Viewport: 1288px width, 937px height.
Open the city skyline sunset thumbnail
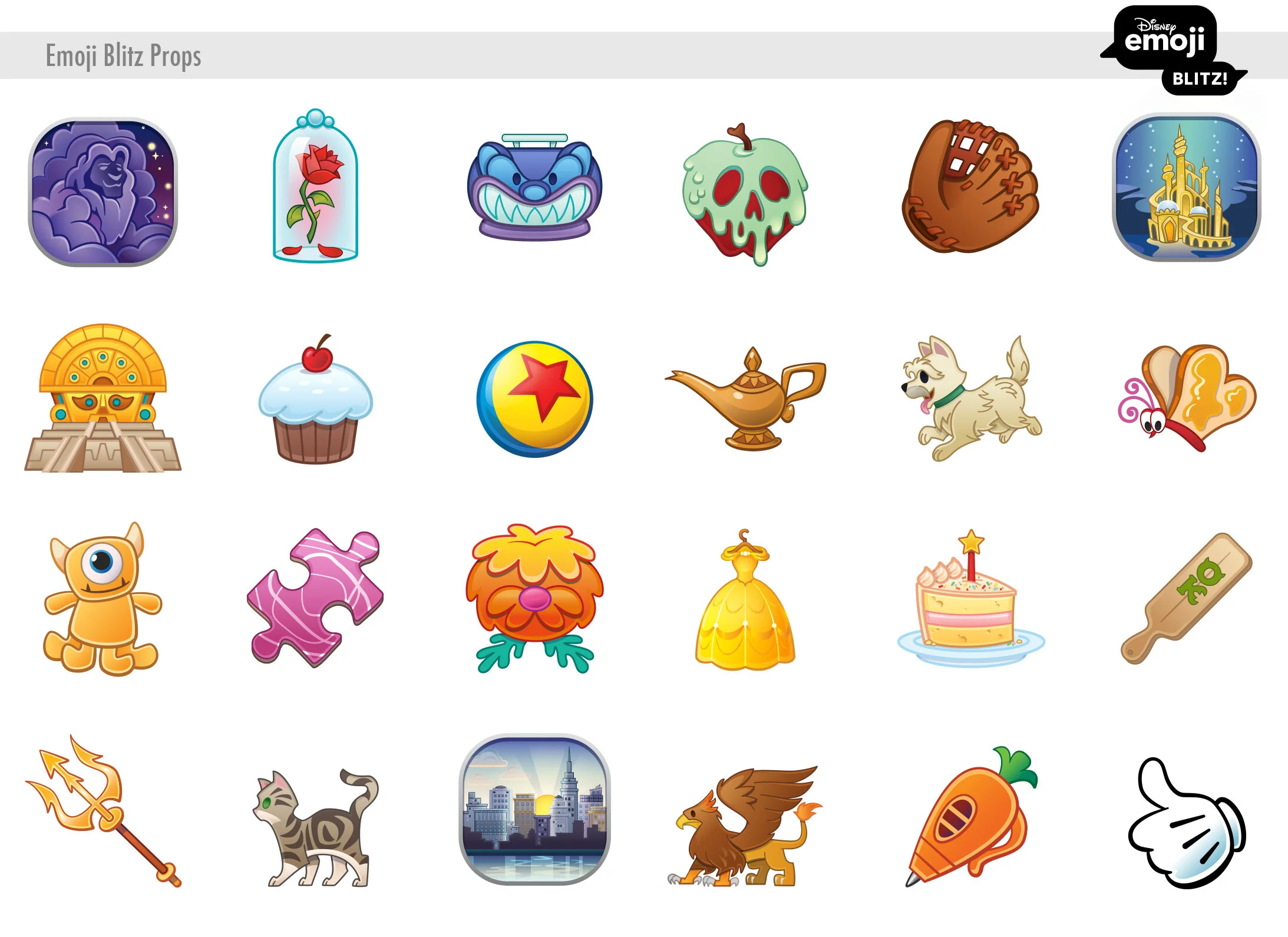click(534, 809)
